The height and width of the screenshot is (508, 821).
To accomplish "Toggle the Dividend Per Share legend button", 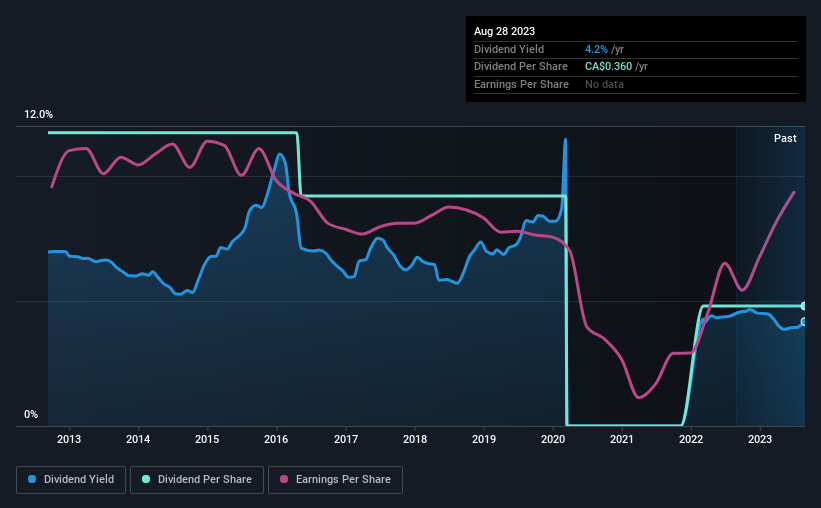I will pos(198,480).
